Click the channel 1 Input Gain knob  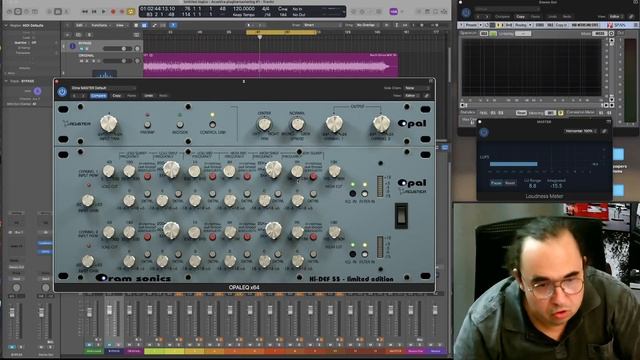88,200
